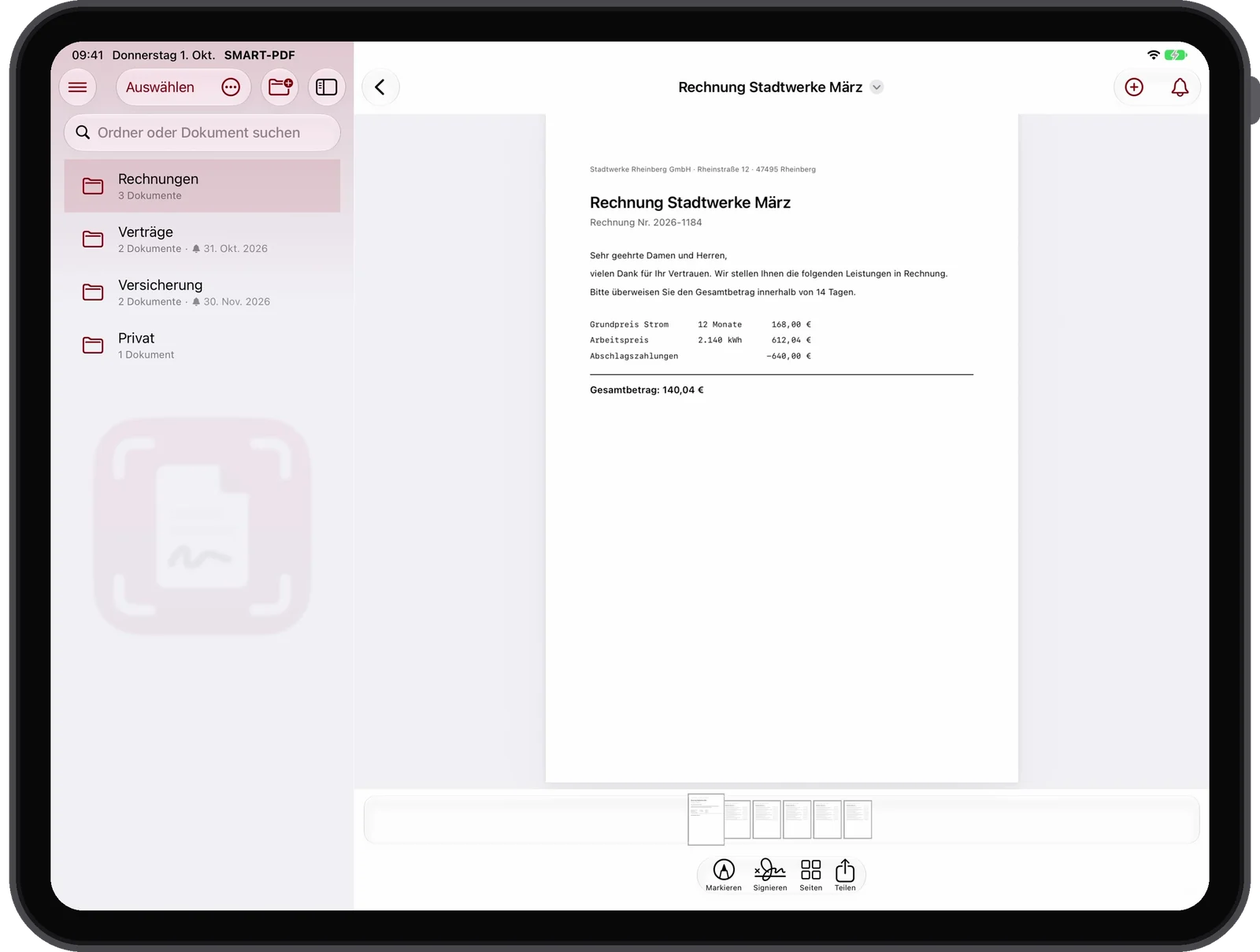
Task: Open the Verträge folder
Action: coord(202,239)
